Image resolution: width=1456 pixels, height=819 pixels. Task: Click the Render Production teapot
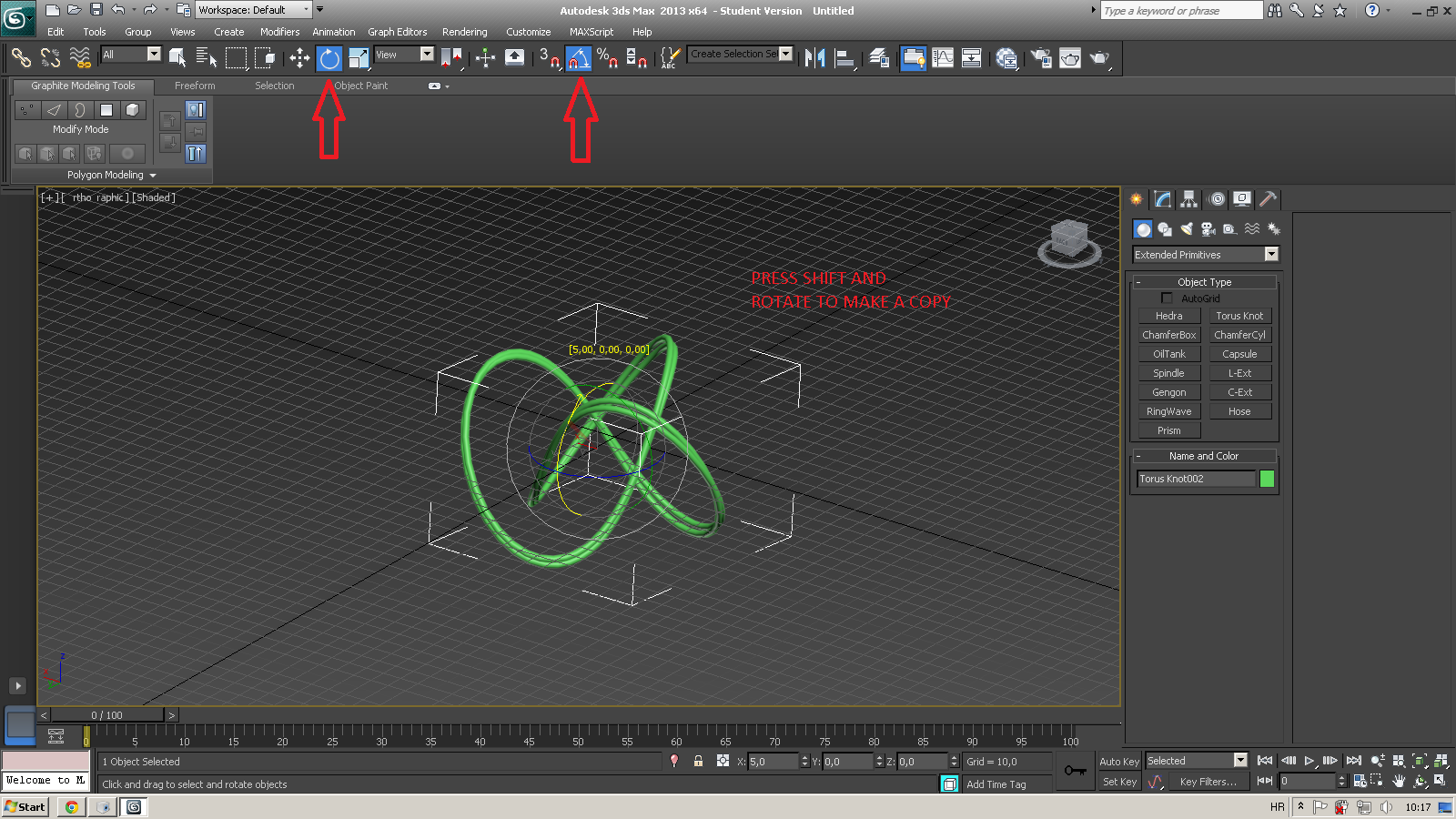click(x=1099, y=58)
